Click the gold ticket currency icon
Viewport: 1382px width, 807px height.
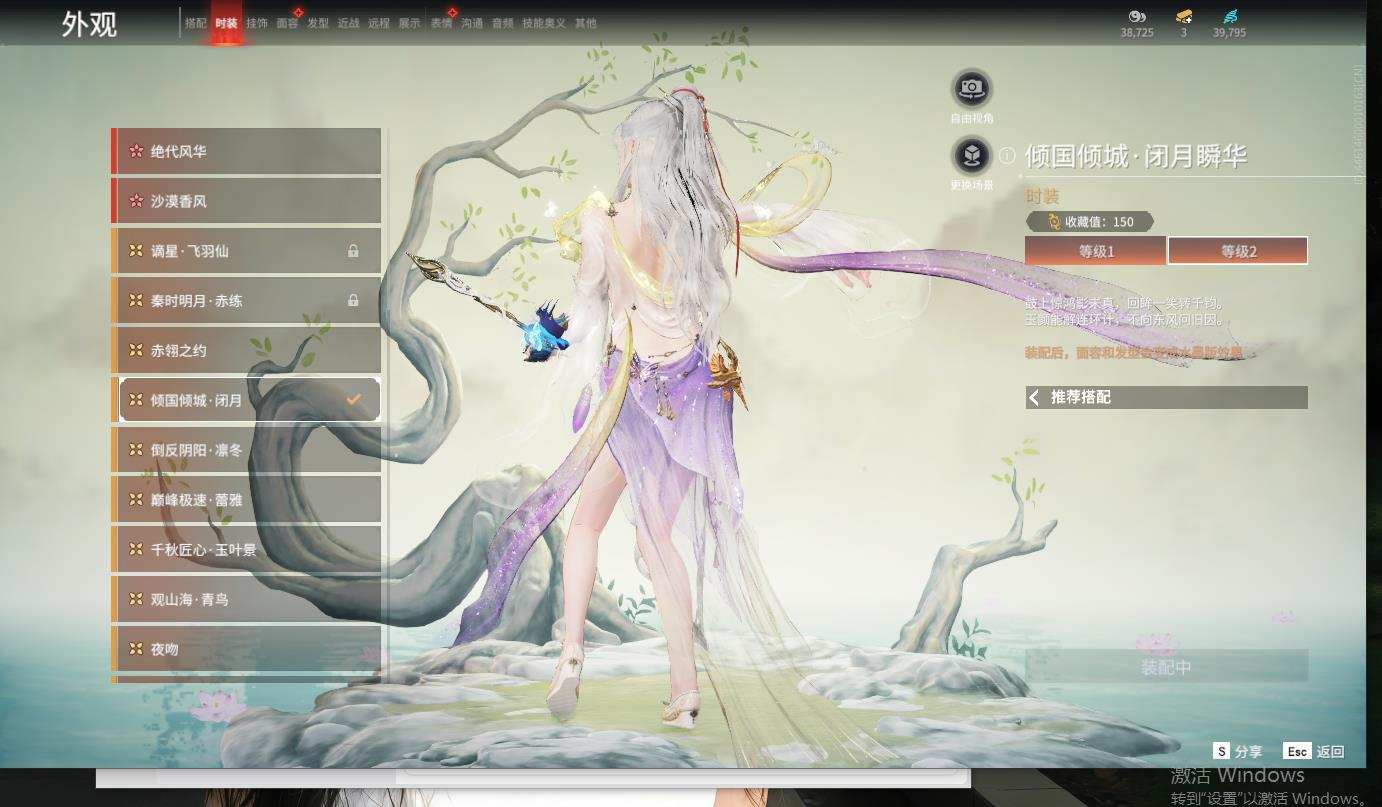tap(1184, 16)
